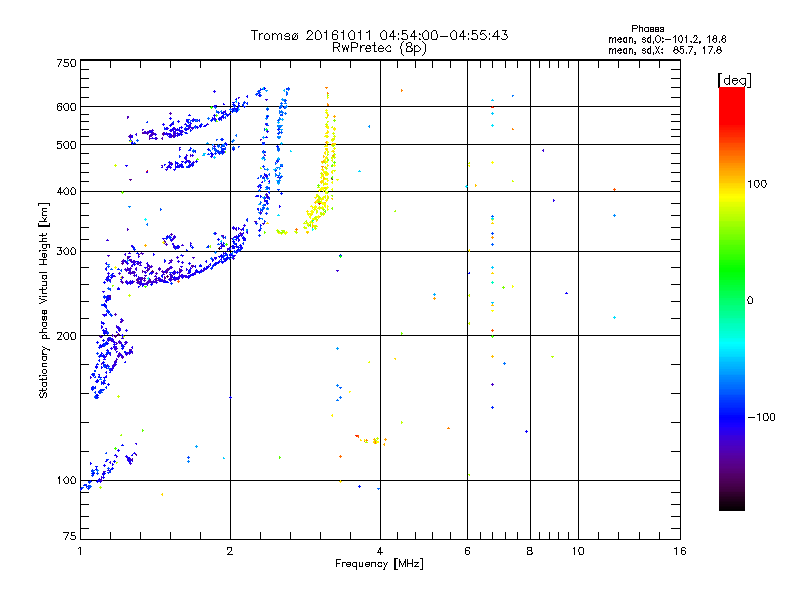Click the '300' y-axis tick label
Viewport: 800px width, 600px height.
[x=66, y=252]
